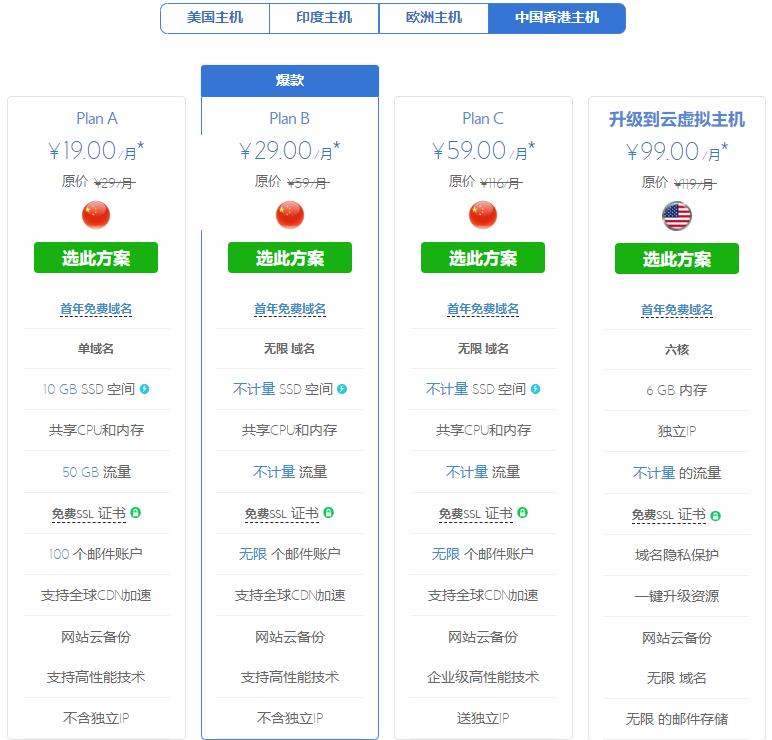Click the US flag on cloud hosting plan
This screenshot has height=740, width=772.
(677, 216)
